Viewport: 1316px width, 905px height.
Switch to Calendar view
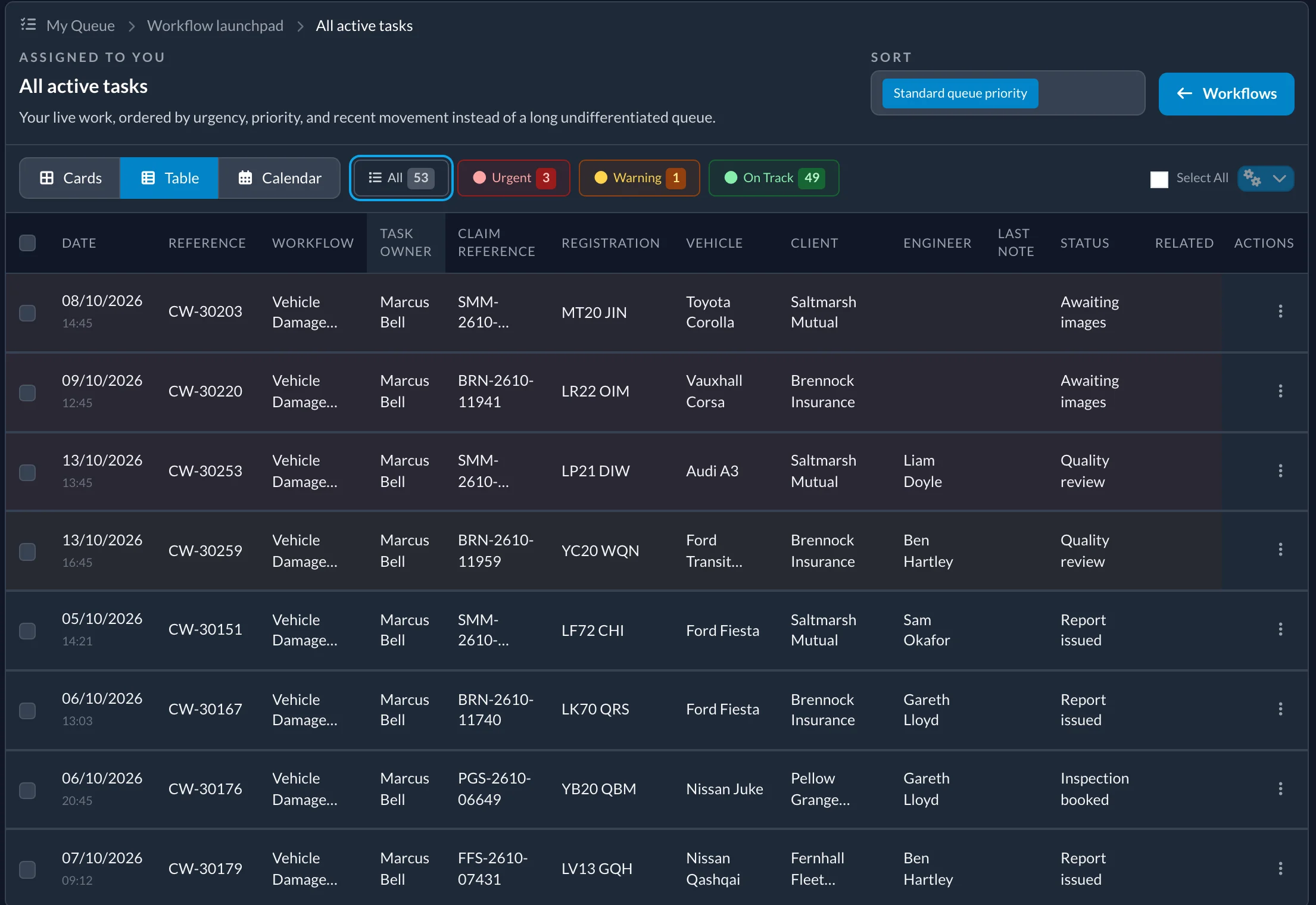(279, 178)
